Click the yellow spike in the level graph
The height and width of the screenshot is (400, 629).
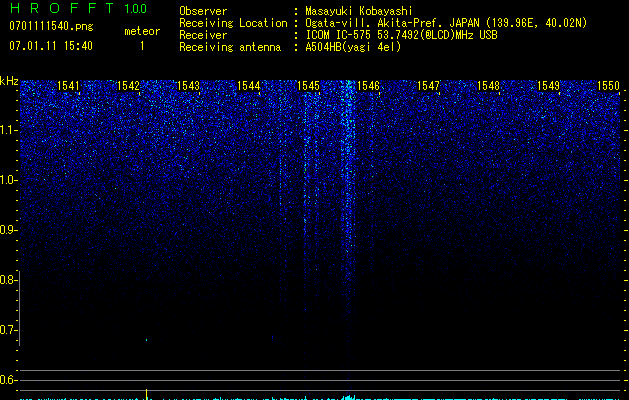click(x=146, y=394)
